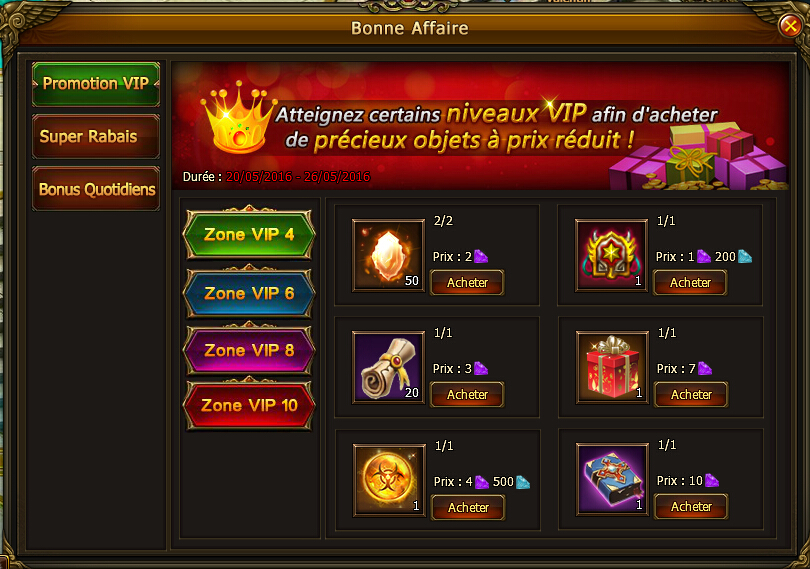
Task: Open the Bonus Quotidiens tab
Action: tap(96, 189)
